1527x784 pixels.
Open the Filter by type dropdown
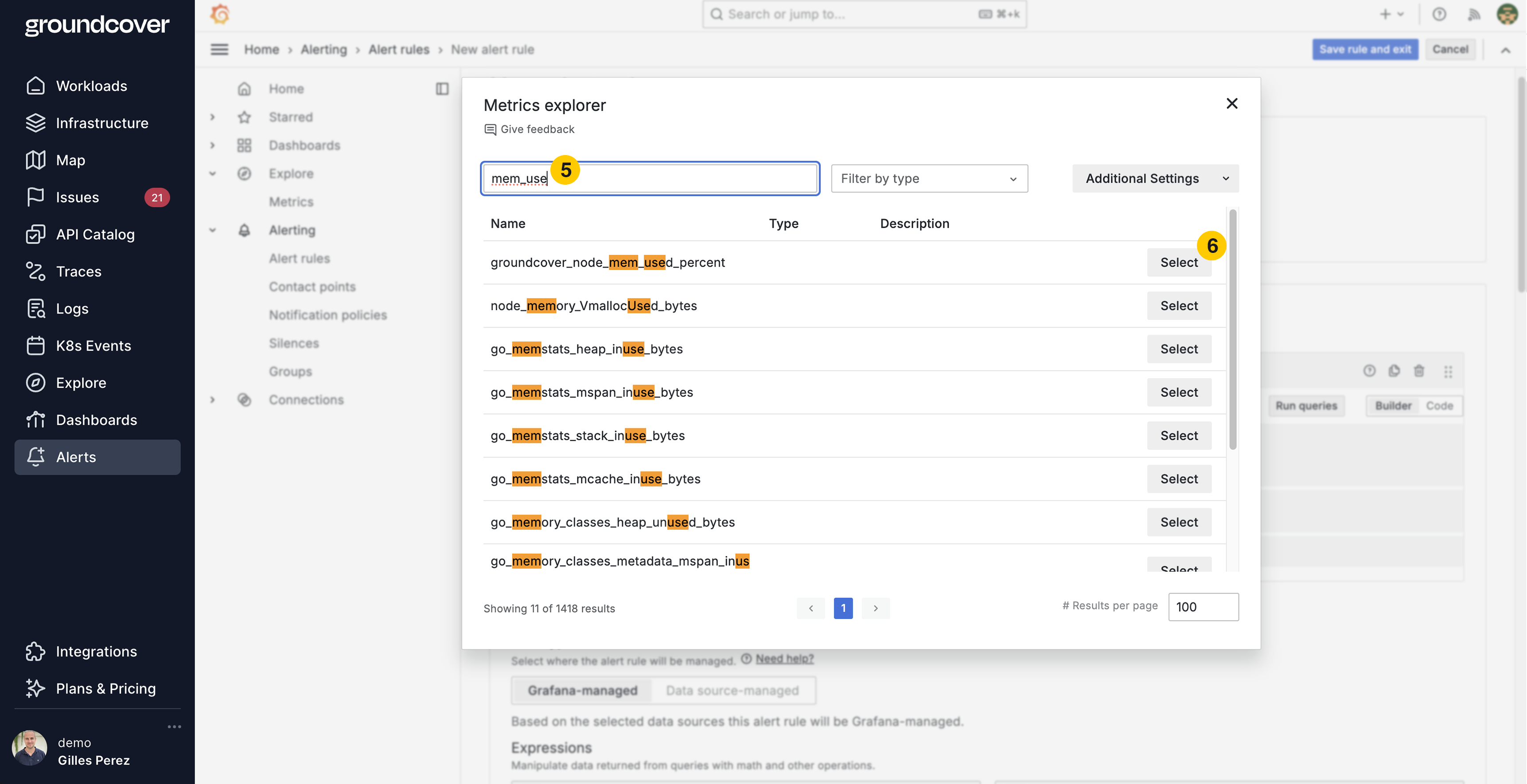tap(929, 179)
